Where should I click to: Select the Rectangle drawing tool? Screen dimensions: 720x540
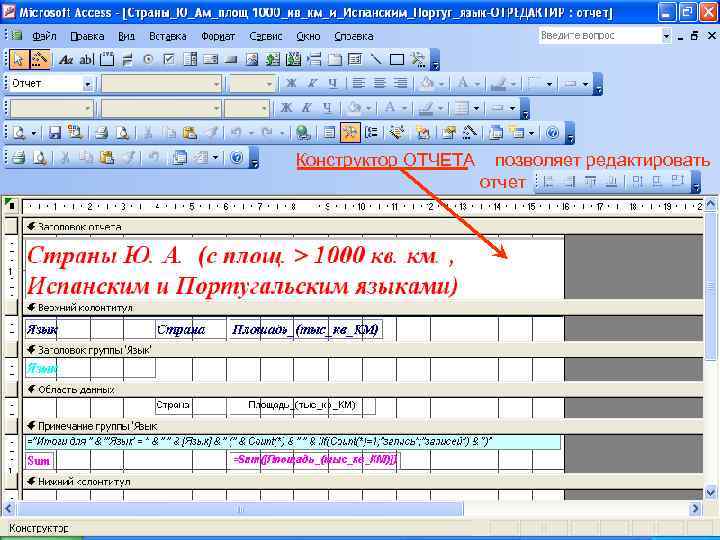pos(396,59)
